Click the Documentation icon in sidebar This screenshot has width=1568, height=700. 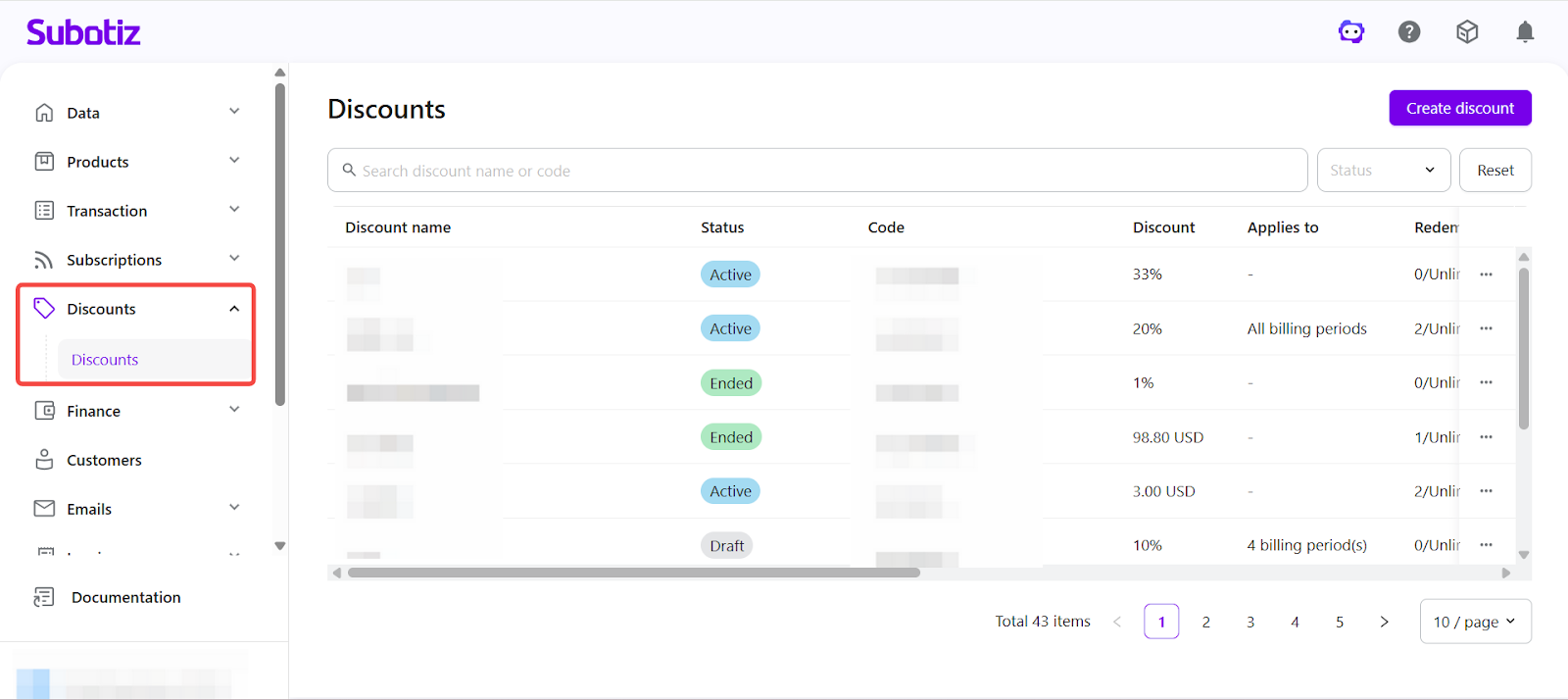pyautogui.click(x=44, y=597)
